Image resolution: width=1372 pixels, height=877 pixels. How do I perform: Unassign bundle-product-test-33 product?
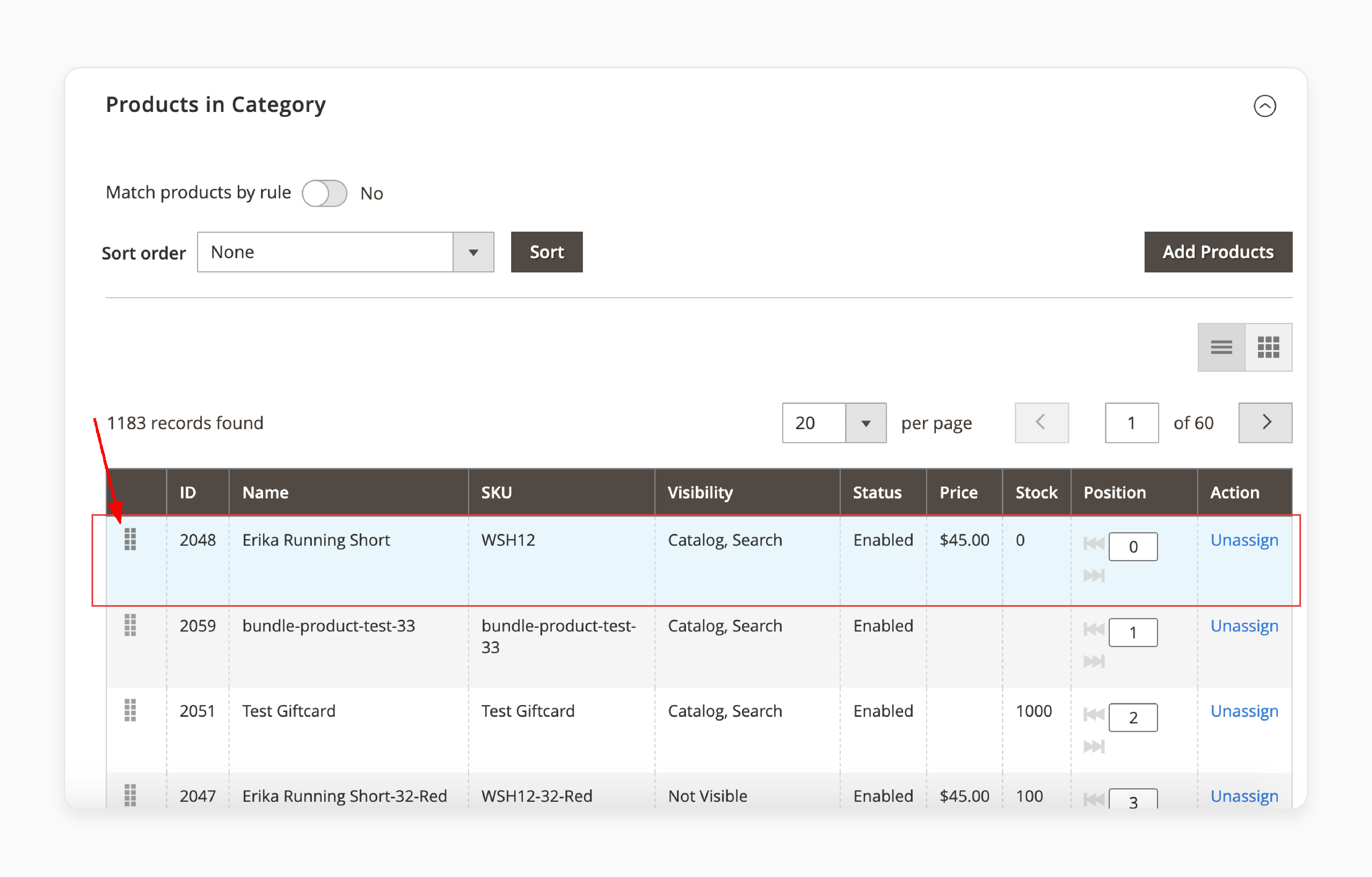[x=1244, y=626]
